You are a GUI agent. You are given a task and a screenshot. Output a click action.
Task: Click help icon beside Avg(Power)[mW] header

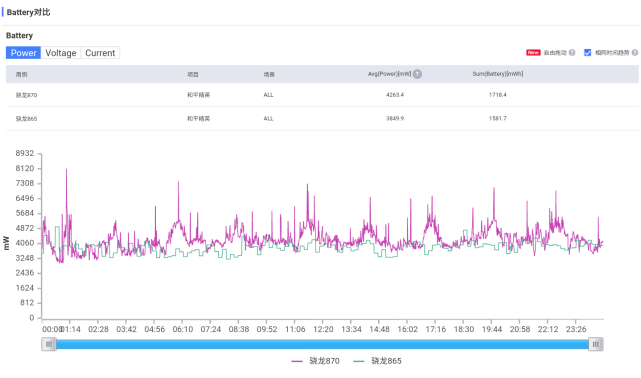tap(417, 74)
